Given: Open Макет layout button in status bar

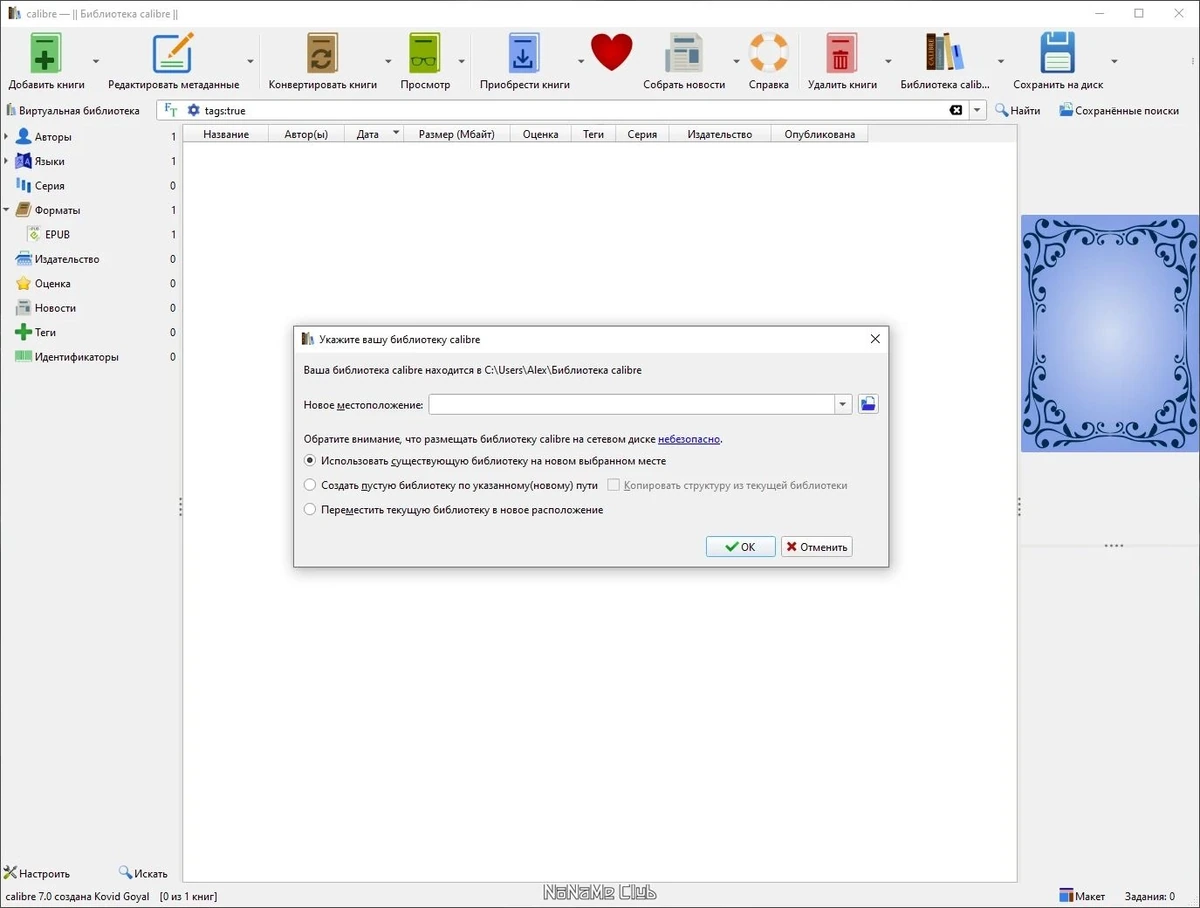Looking at the screenshot, I should [1082, 896].
